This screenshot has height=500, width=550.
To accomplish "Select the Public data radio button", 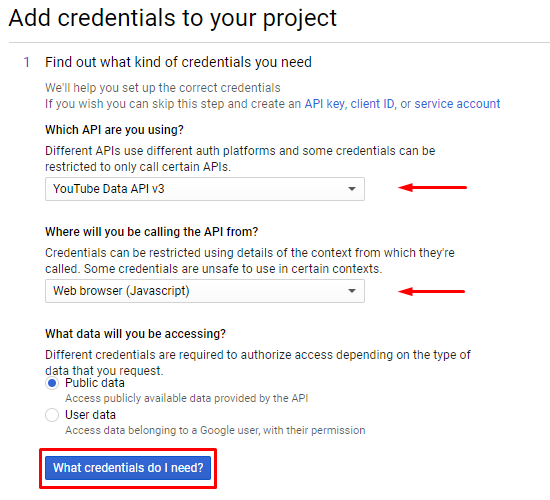I will [x=52, y=383].
